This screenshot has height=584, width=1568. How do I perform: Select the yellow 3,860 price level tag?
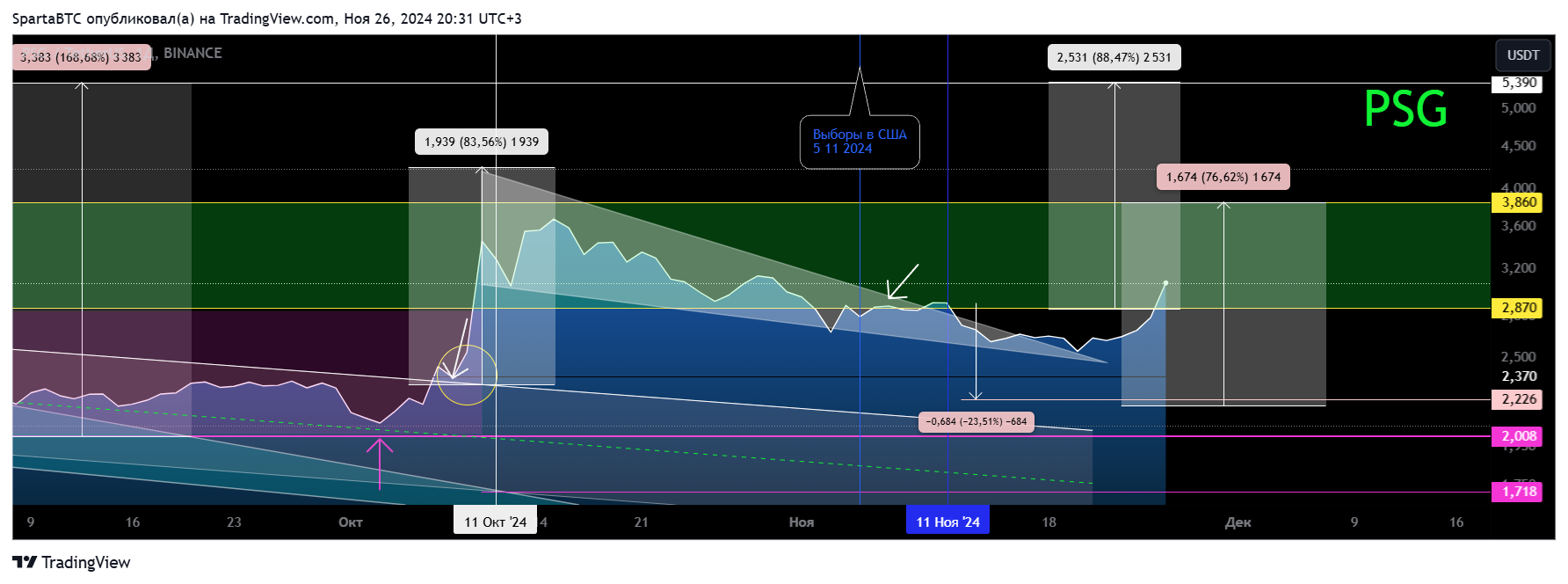(1518, 202)
